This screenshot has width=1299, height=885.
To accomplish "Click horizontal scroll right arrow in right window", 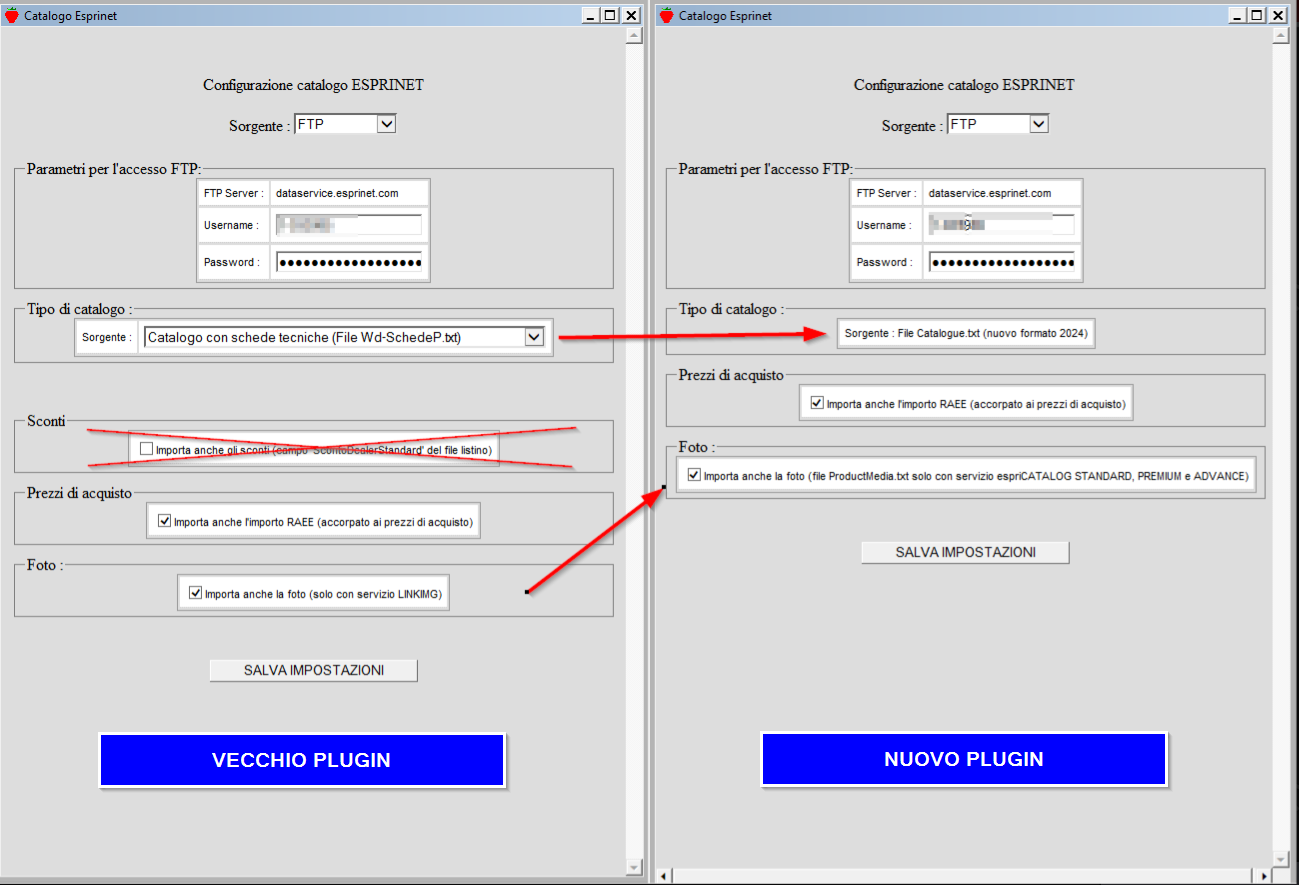I will coord(1265,876).
